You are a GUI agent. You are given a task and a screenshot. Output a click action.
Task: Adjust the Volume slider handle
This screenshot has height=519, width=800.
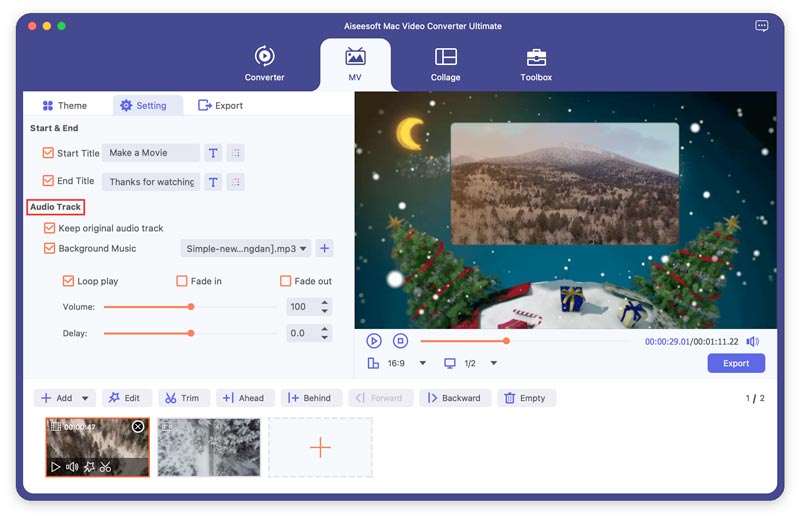[191, 307]
